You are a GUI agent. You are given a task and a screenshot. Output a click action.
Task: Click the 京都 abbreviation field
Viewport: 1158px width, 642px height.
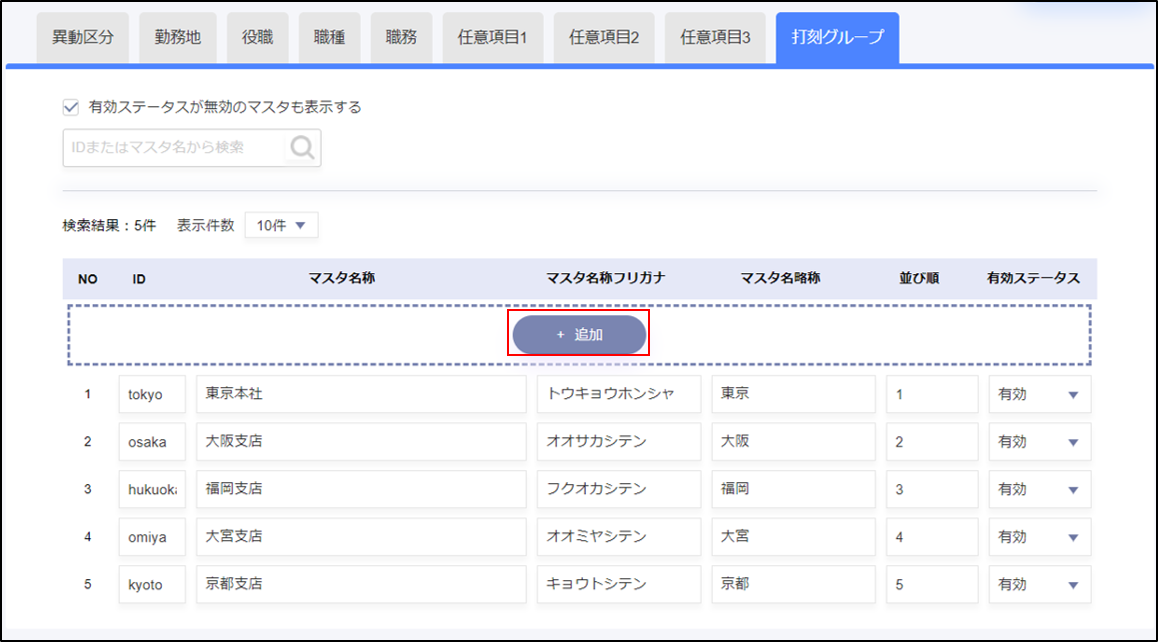[x=792, y=585]
